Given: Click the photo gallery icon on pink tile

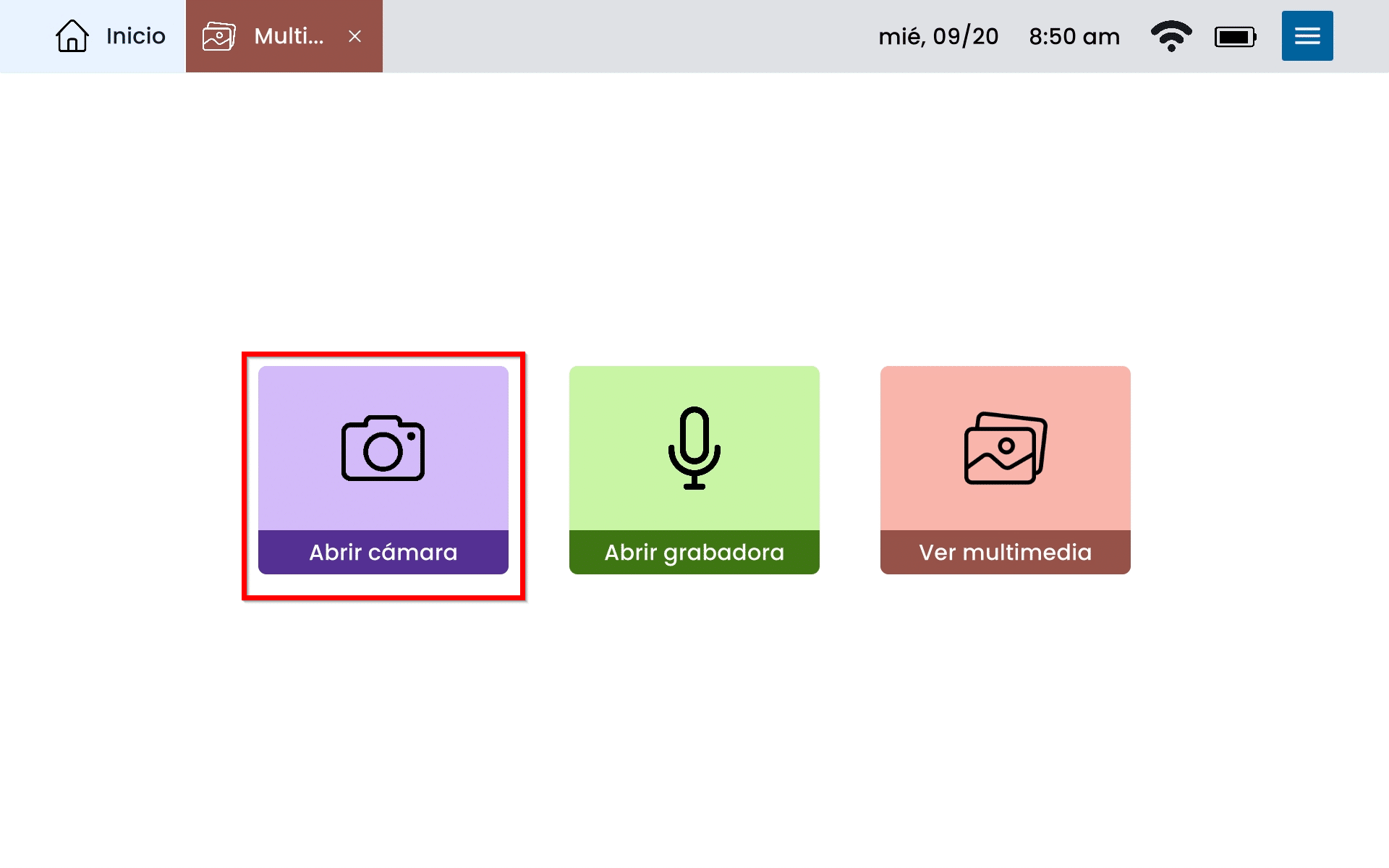Looking at the screenshot, I should click(1005, 448).
